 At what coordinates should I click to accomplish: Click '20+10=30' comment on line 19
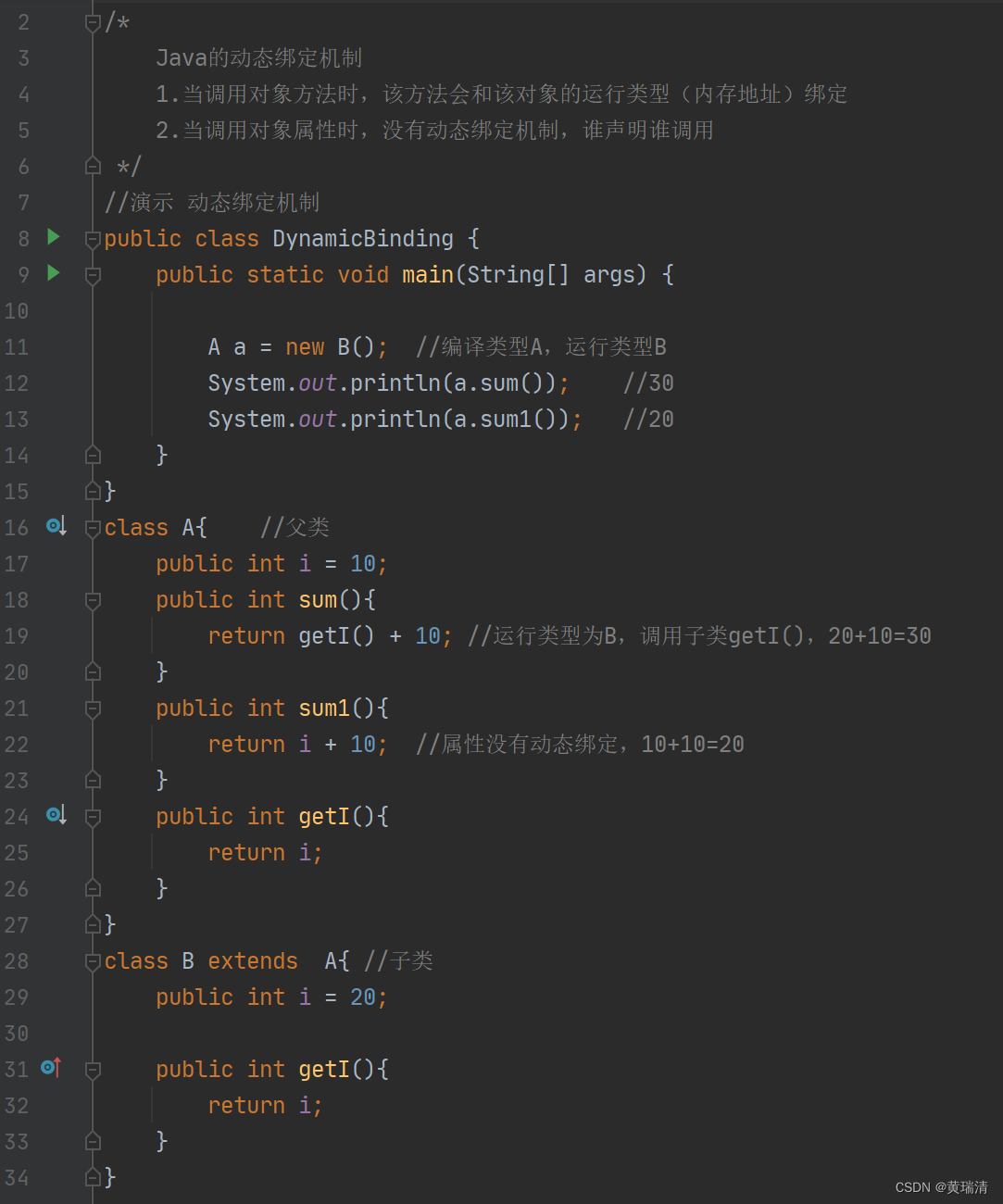click(880, 635)
